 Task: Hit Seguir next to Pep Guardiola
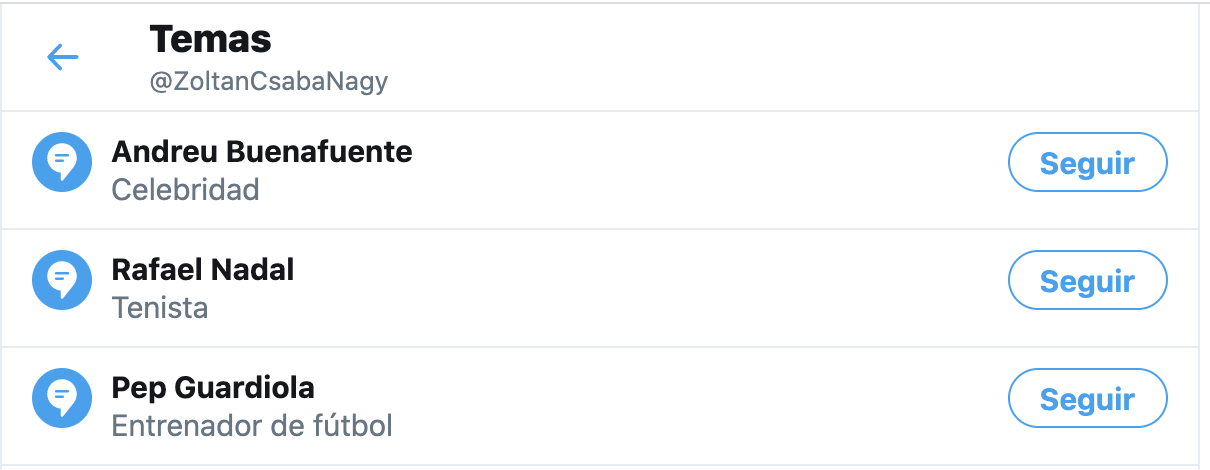tap(1087, 399)
